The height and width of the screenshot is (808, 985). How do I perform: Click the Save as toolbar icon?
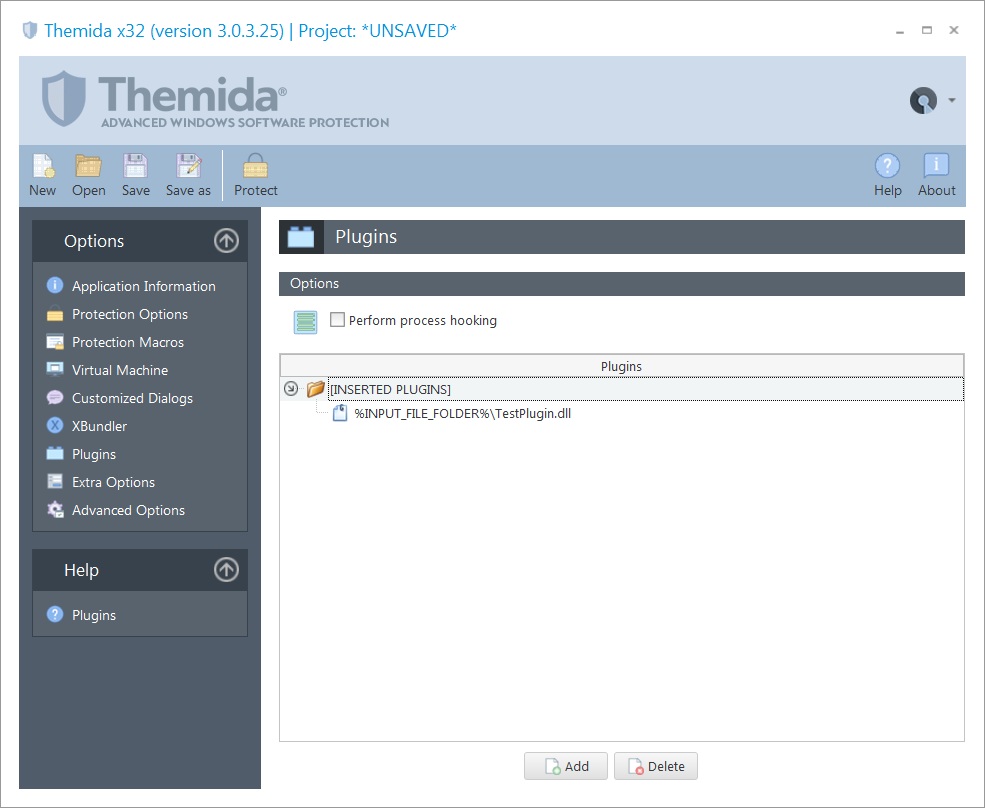[188, 166]
